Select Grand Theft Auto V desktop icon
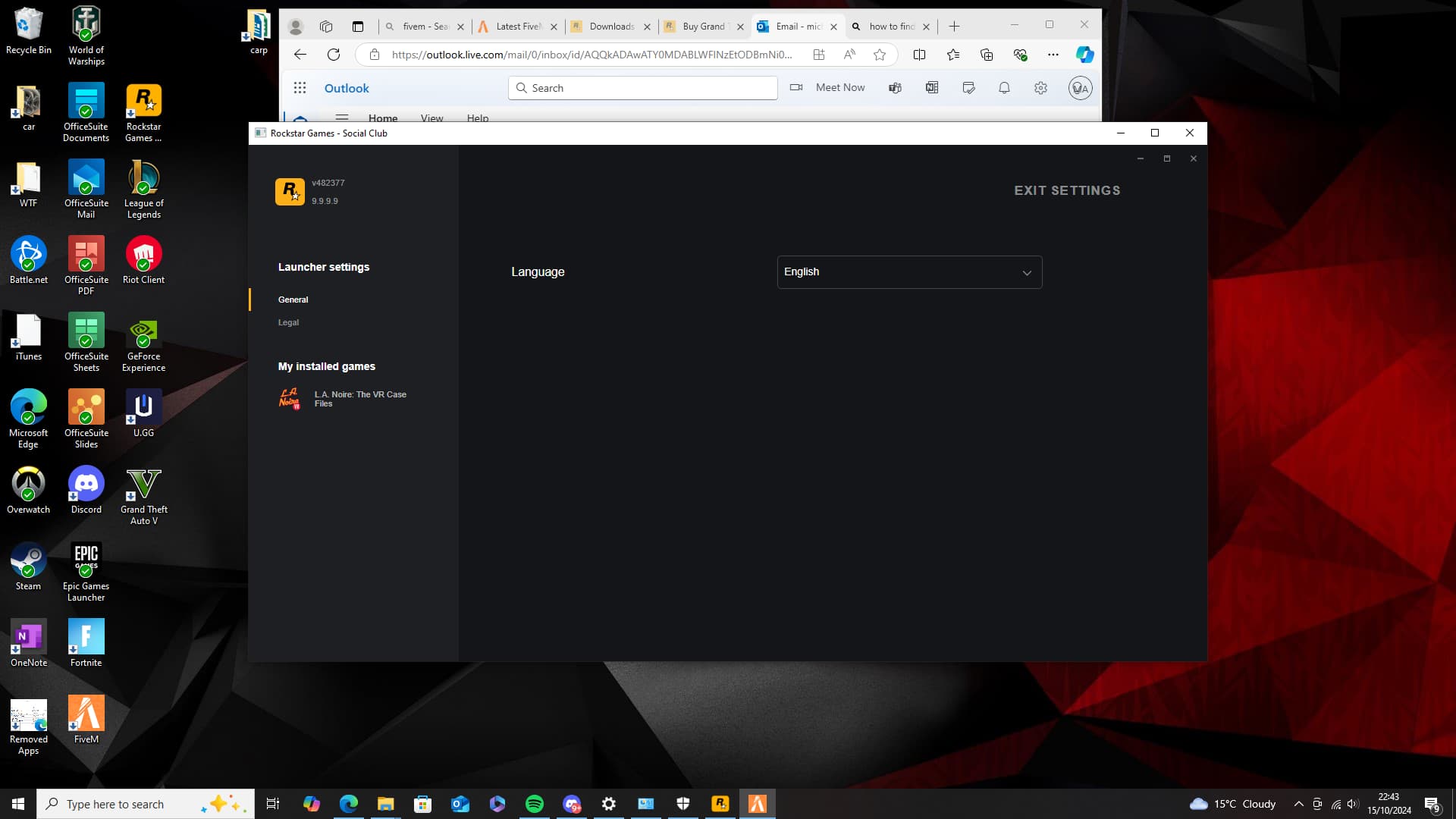The height and width of the screenshot is (819, 1456). pyautogui.click(x=144, y=496)
